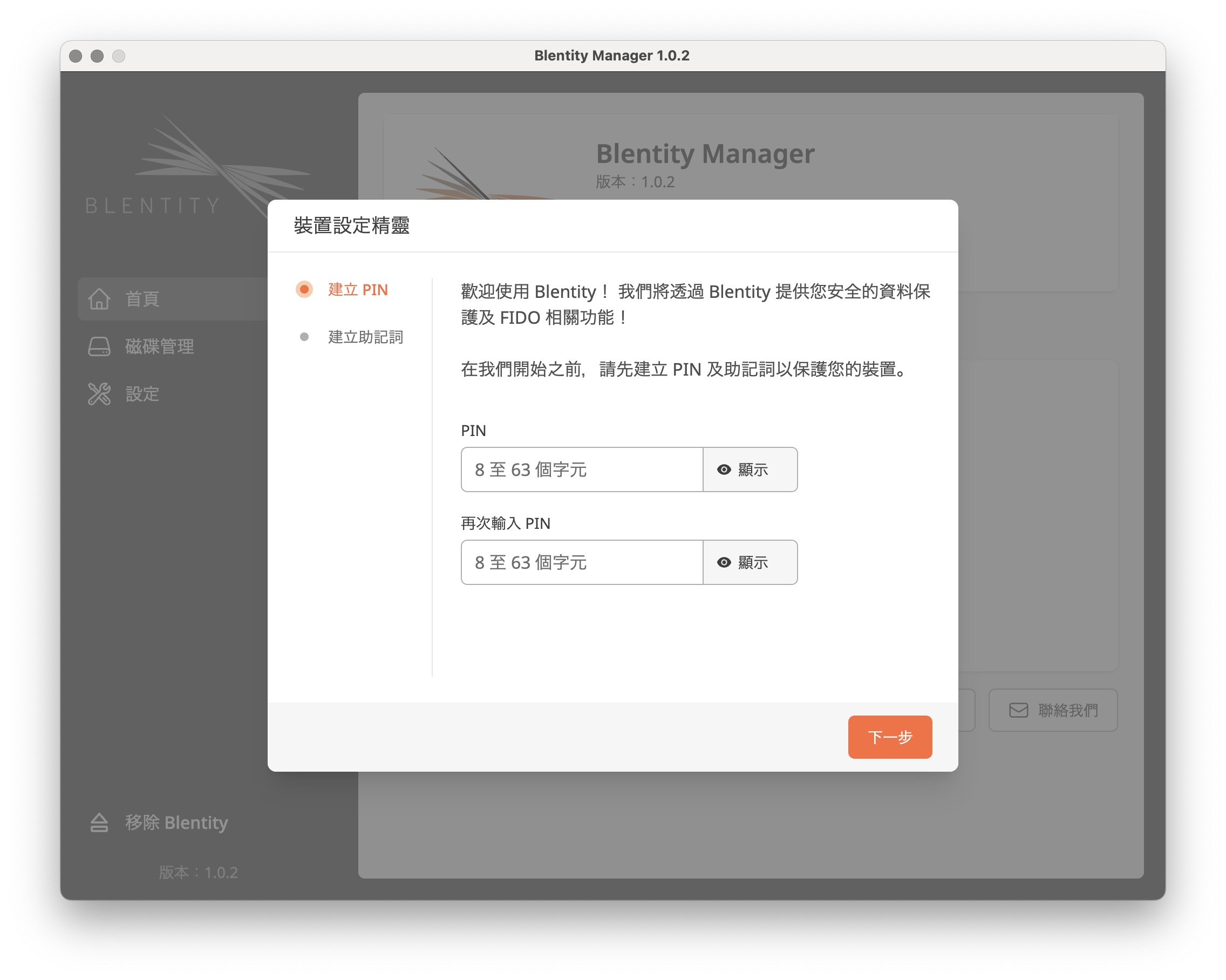Focus the PIN input field
This screenshot has width=1226, height=980.
click(x=582, y=470)
